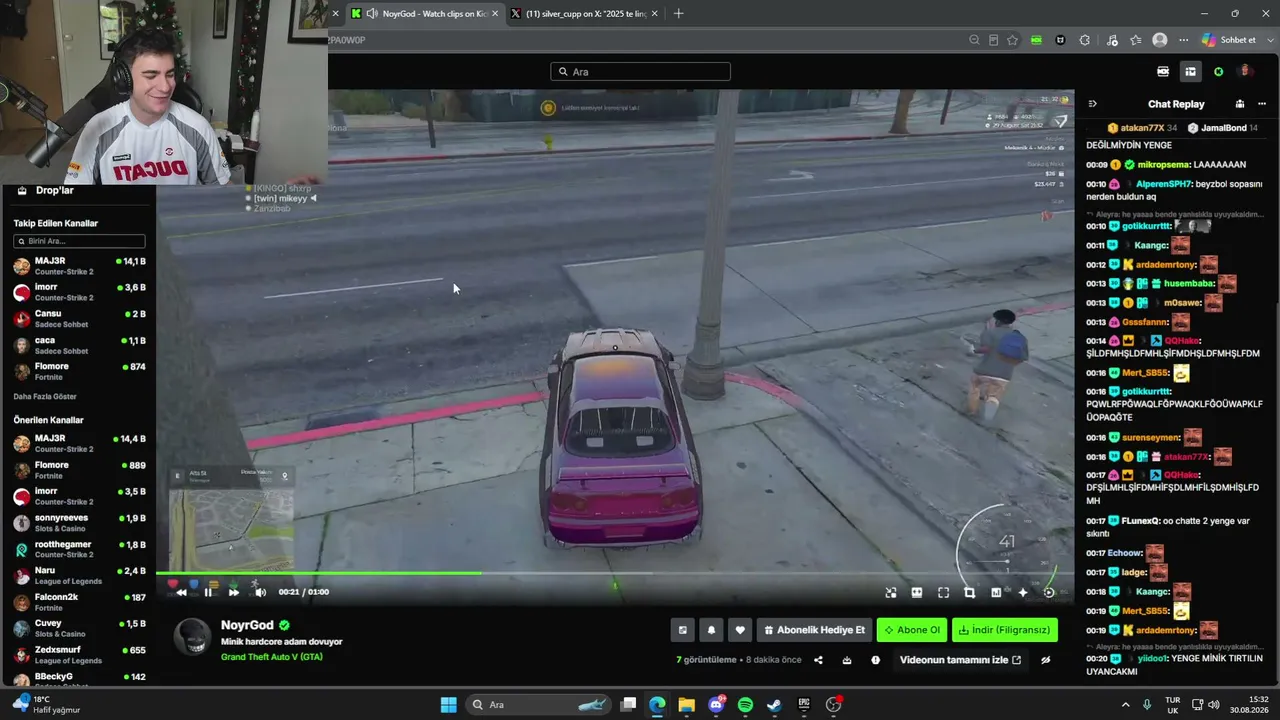Toggle NoyrGod notification bell
1280x720 pixels.
pyautogui.click(x=711, y=630)
